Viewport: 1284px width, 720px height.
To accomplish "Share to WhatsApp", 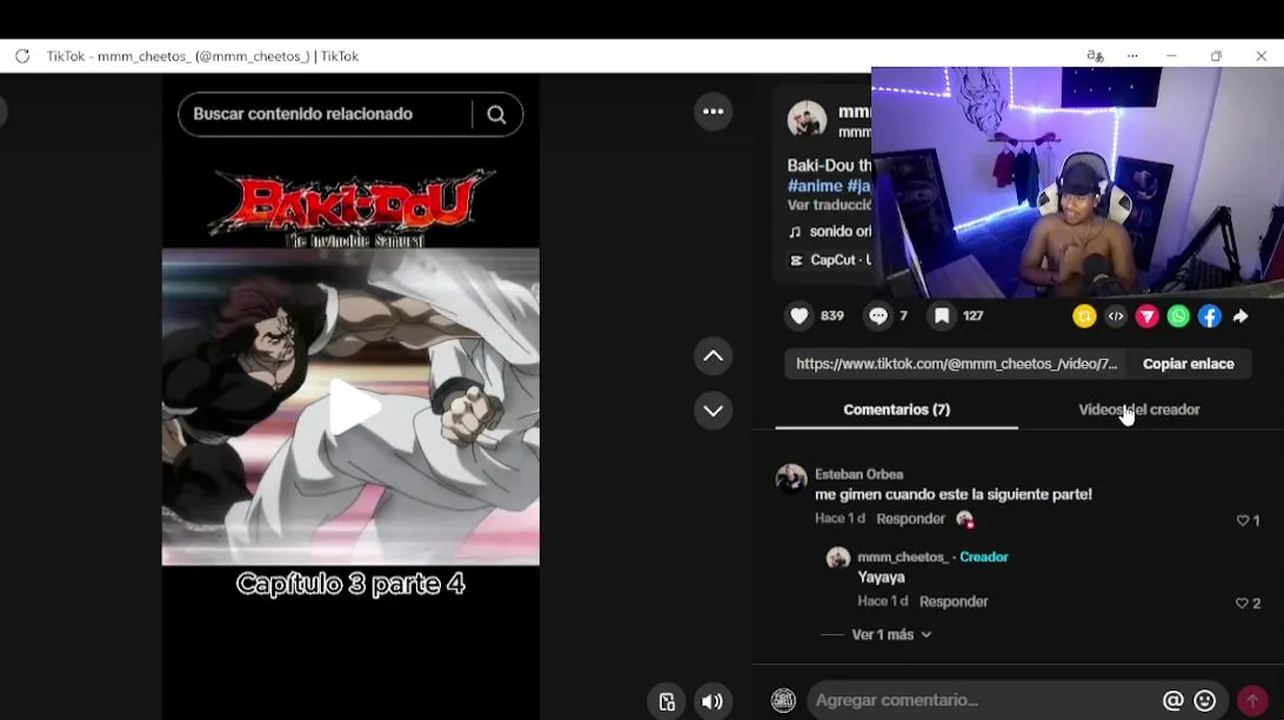I will pos(1179,316).
